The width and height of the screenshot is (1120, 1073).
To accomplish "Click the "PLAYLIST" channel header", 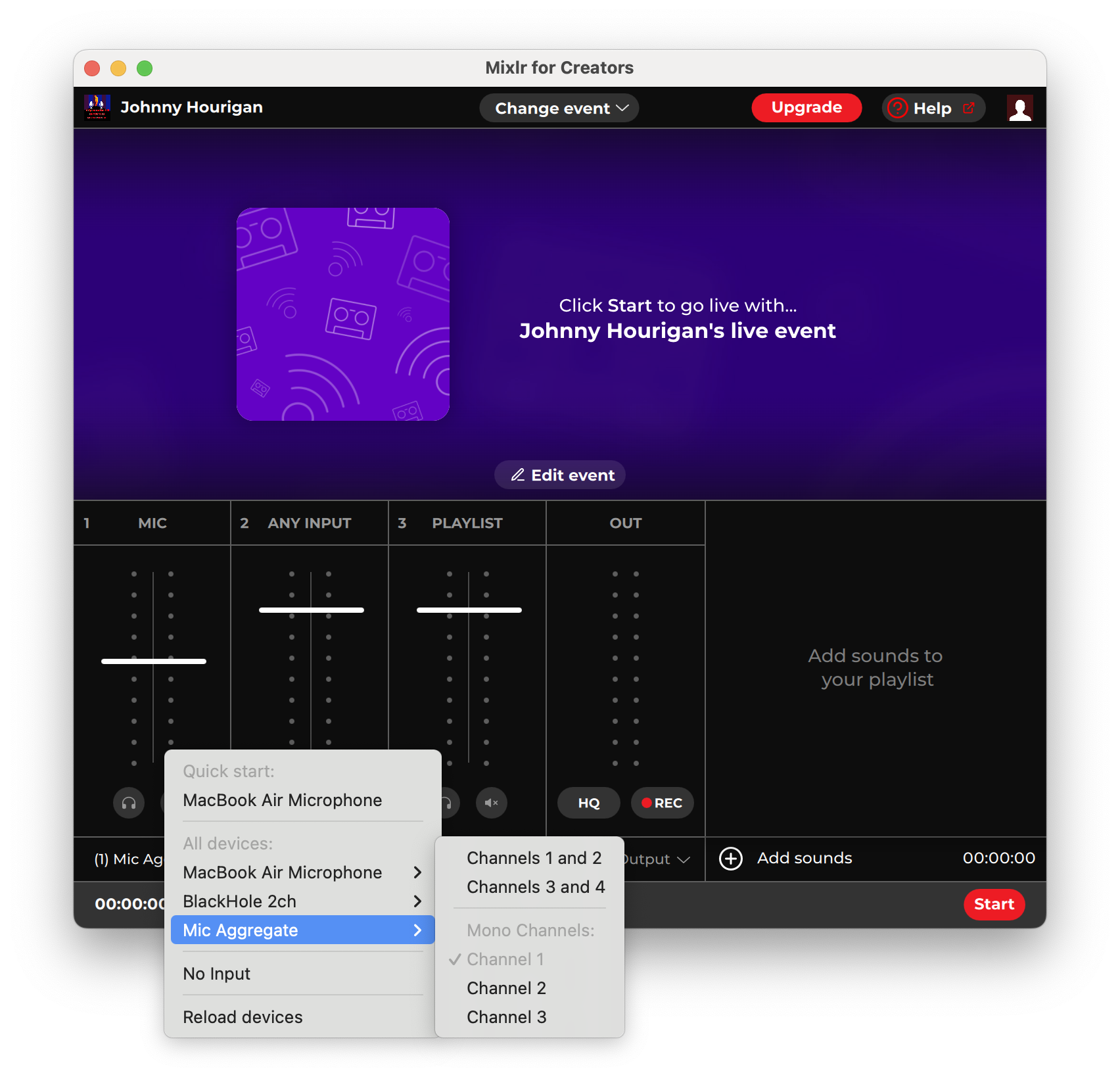I will (467, 523).
